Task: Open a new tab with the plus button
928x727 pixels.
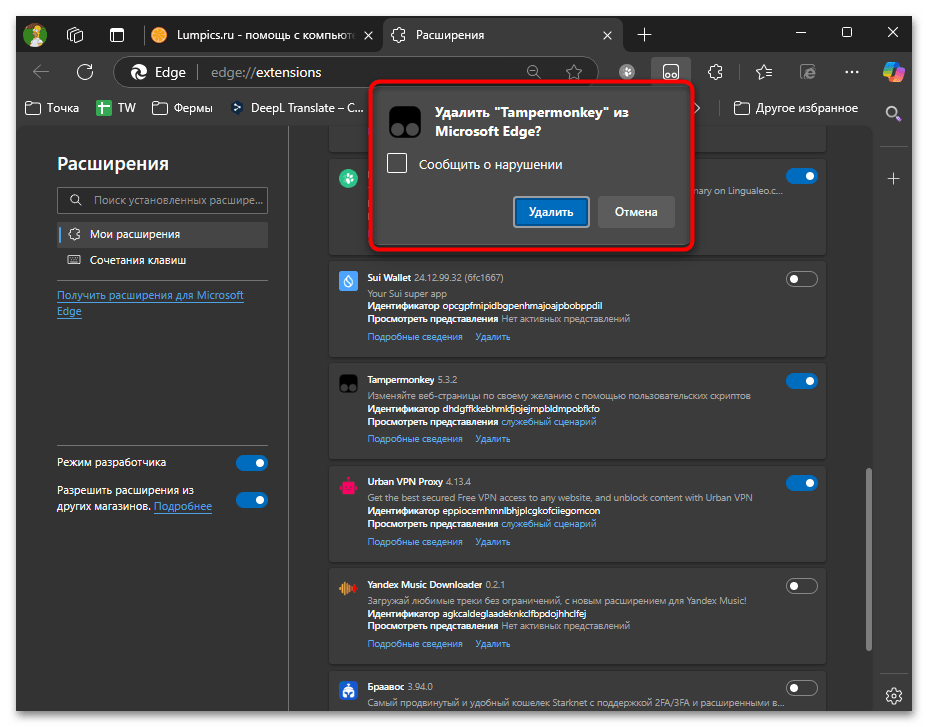Action: (x=645, y=35)
